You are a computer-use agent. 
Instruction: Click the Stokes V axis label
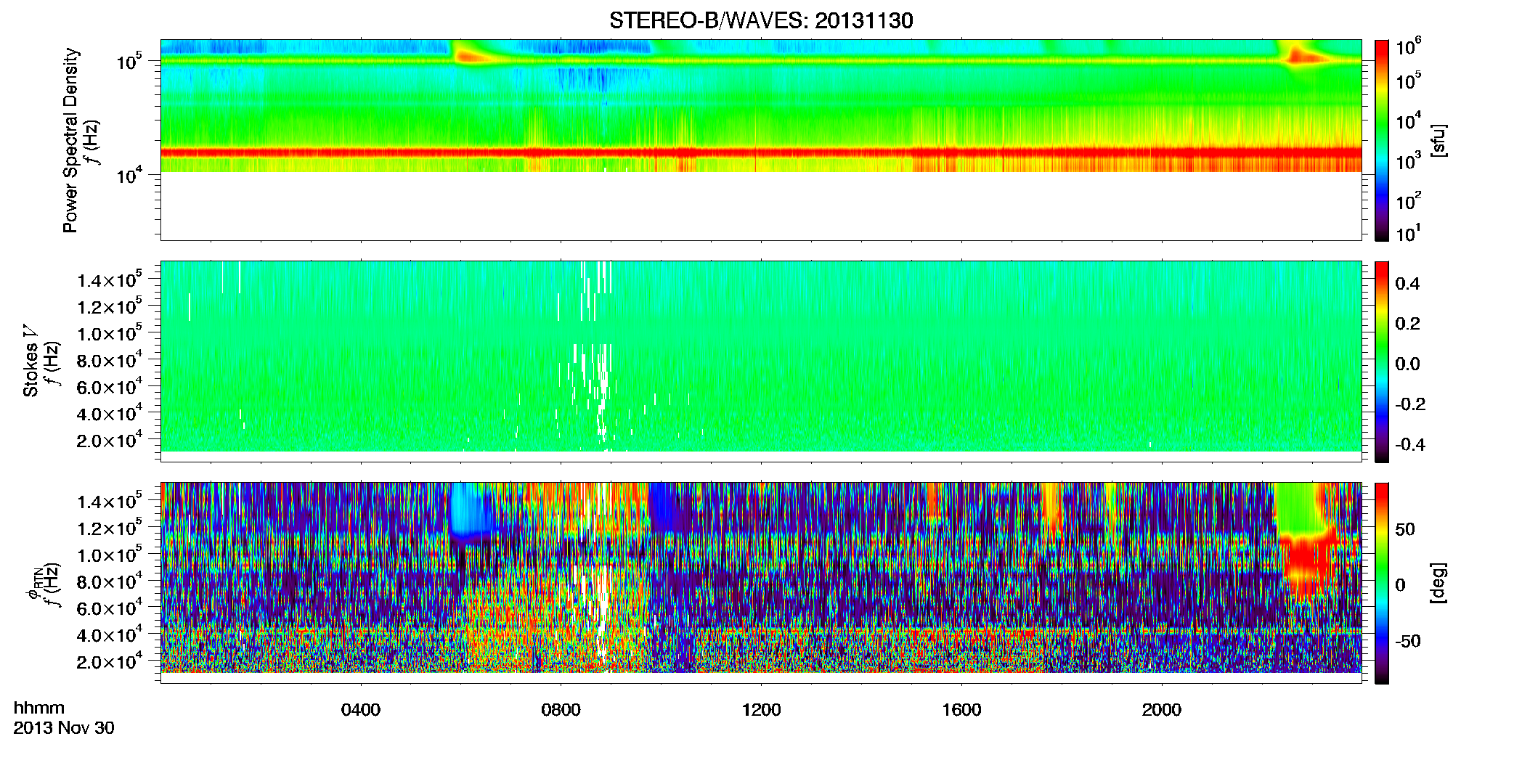click(x=30, y=361)
